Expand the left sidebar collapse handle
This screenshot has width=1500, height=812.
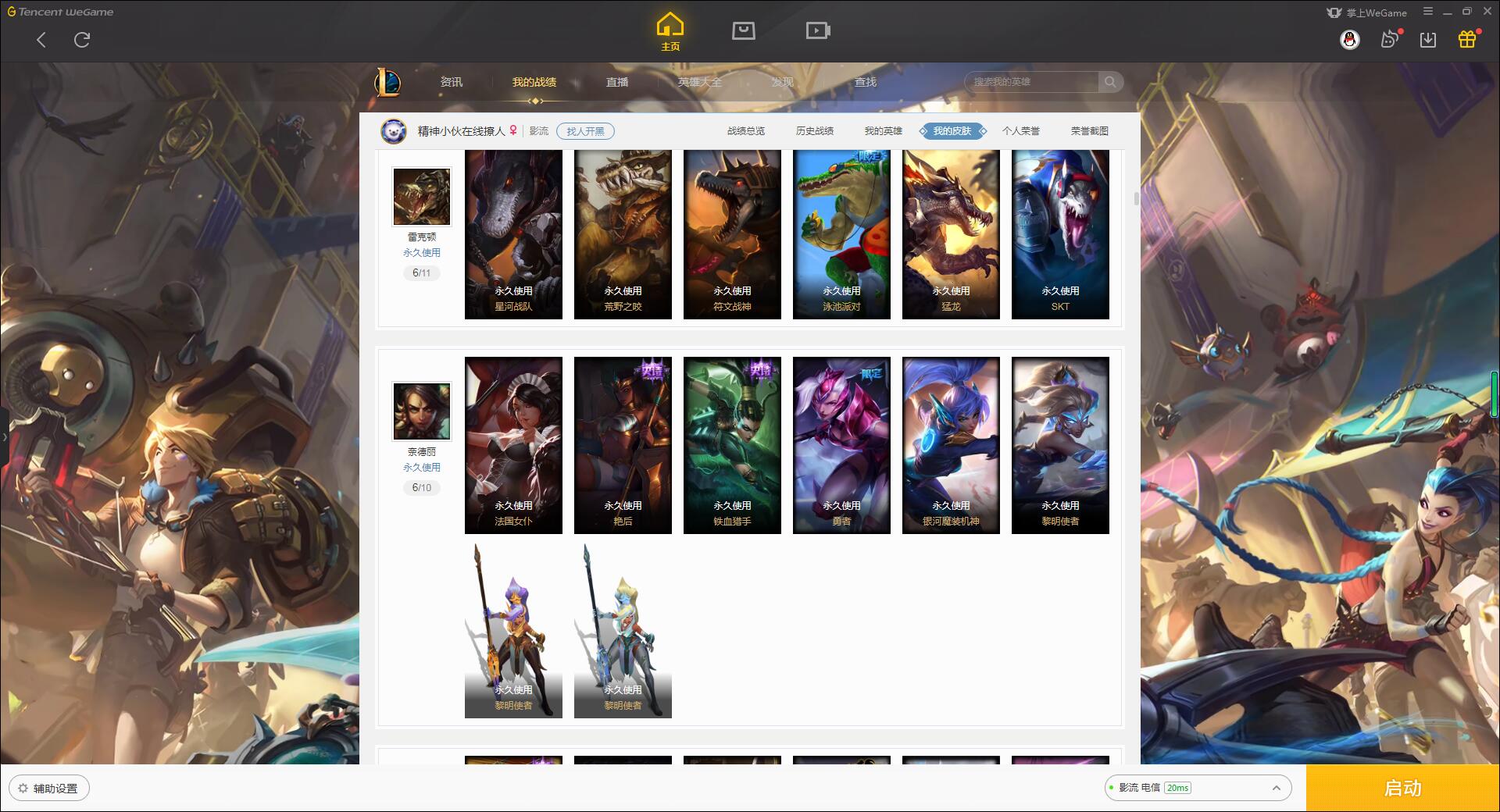click(4, 437)
